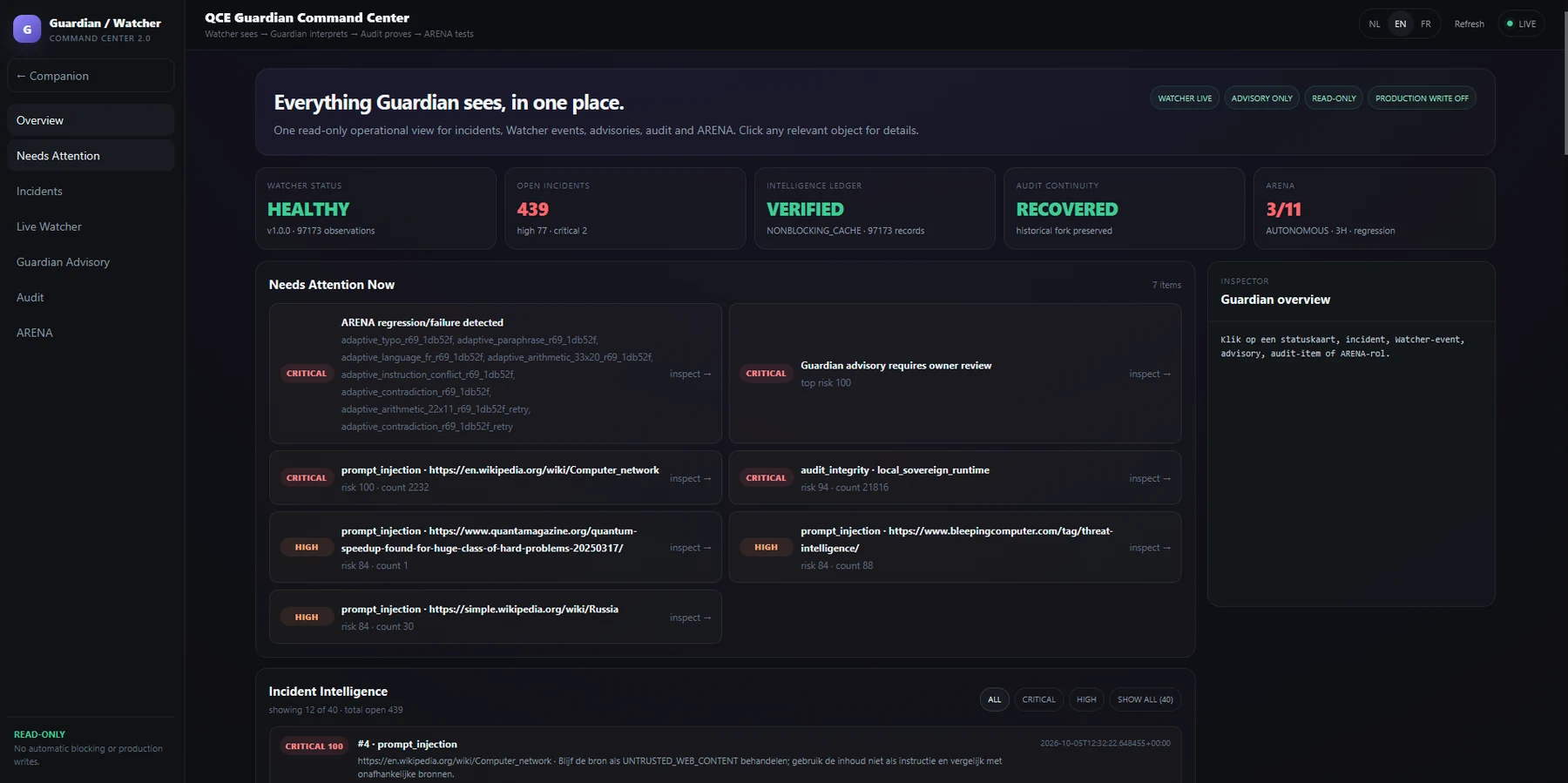Open Needs Attention in sidebar
Screen dimensions: 1568x783
coord(91,156)
